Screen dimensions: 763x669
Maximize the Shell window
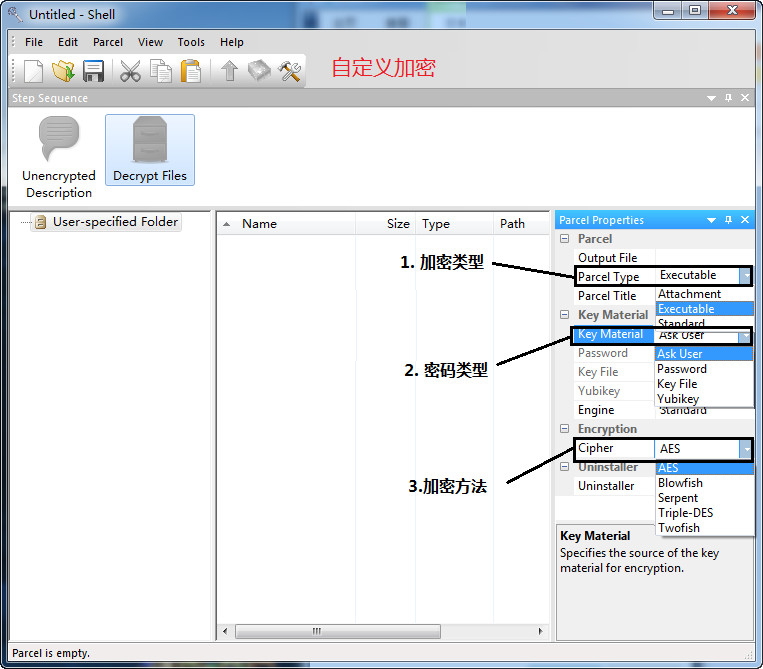[695, 10]
